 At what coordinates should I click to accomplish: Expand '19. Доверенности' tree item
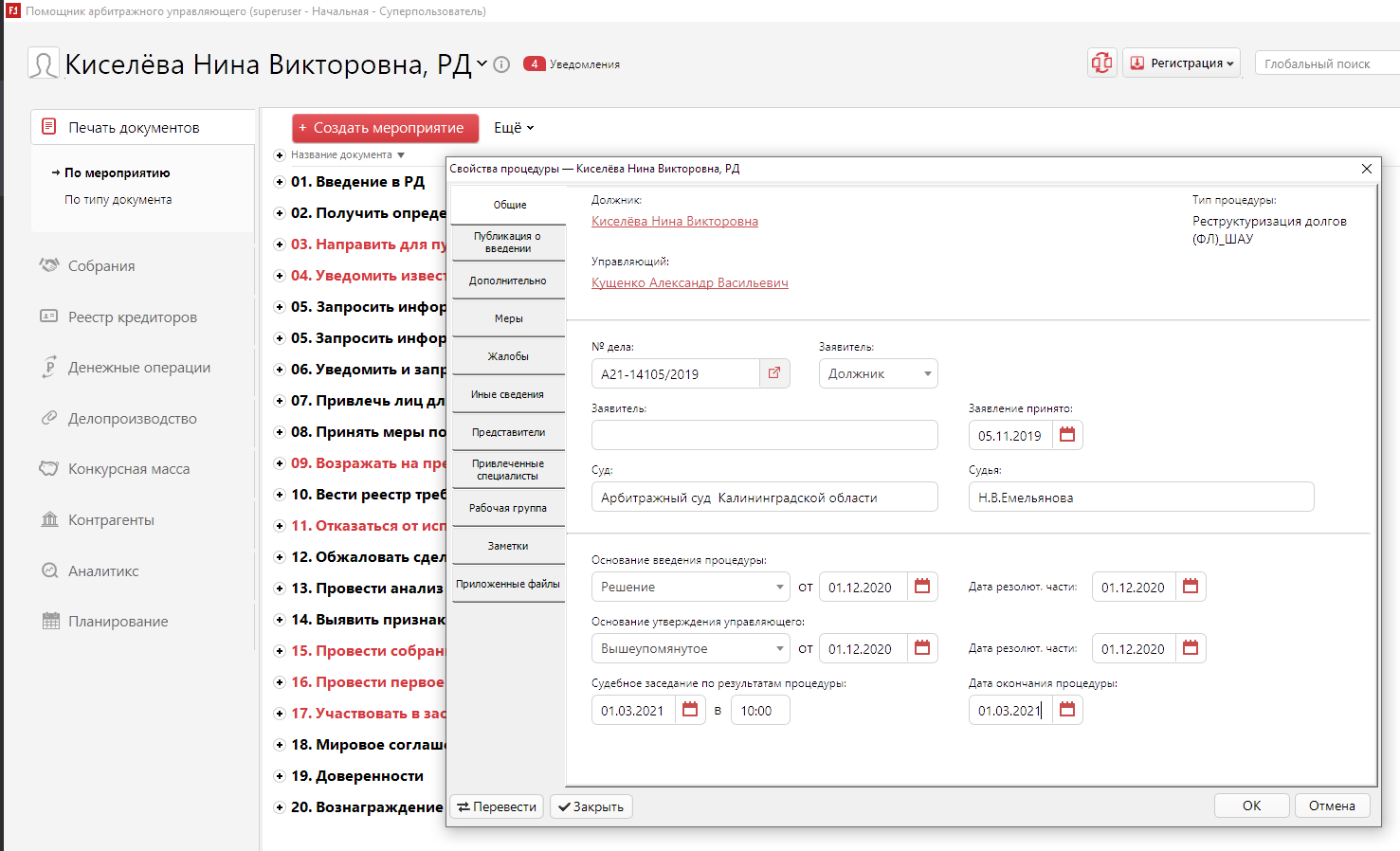pyautogui.click(x=280, y=776)
